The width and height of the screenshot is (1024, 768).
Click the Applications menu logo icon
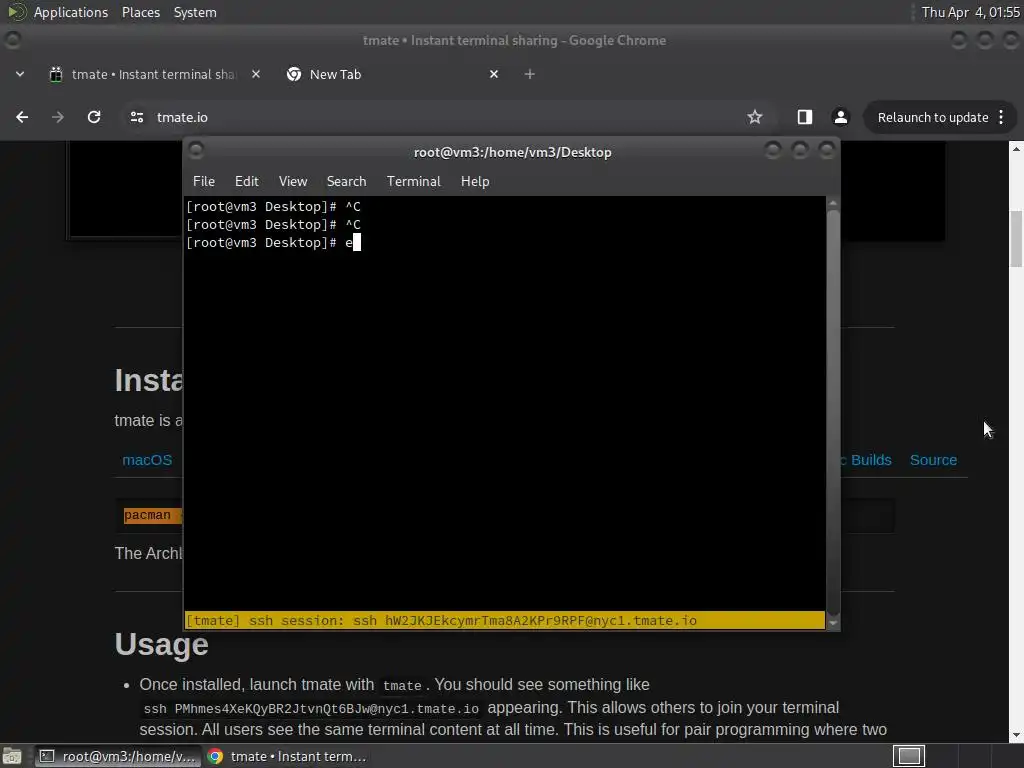[16, 12]
